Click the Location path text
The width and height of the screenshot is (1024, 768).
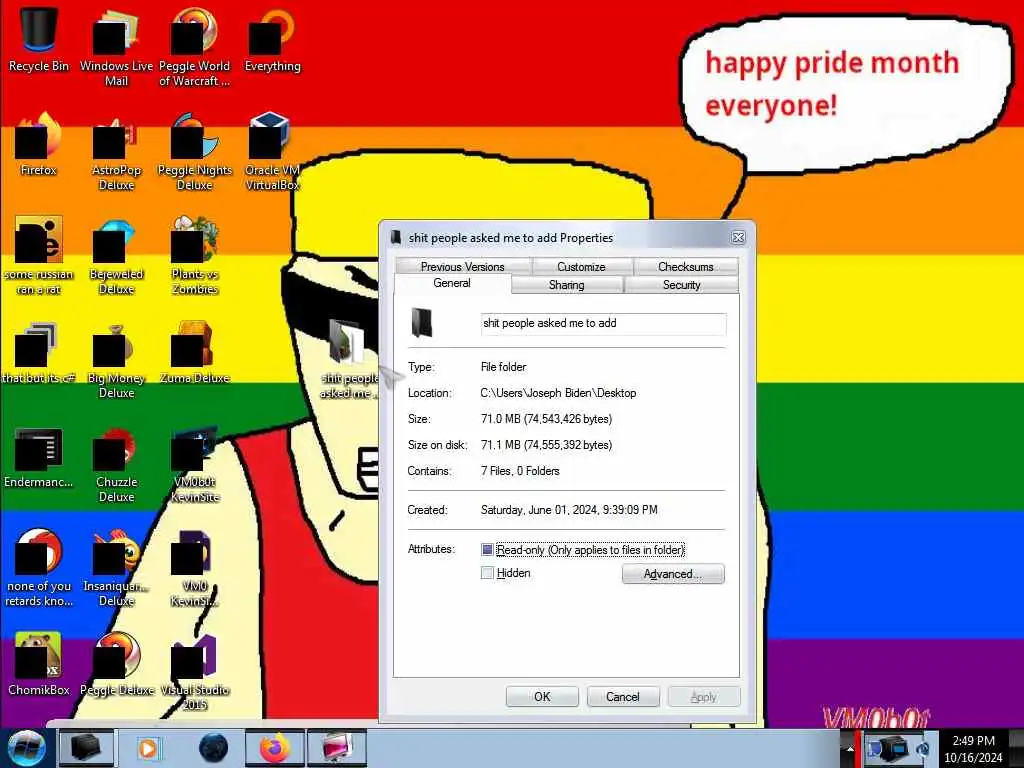pos(558,393)
